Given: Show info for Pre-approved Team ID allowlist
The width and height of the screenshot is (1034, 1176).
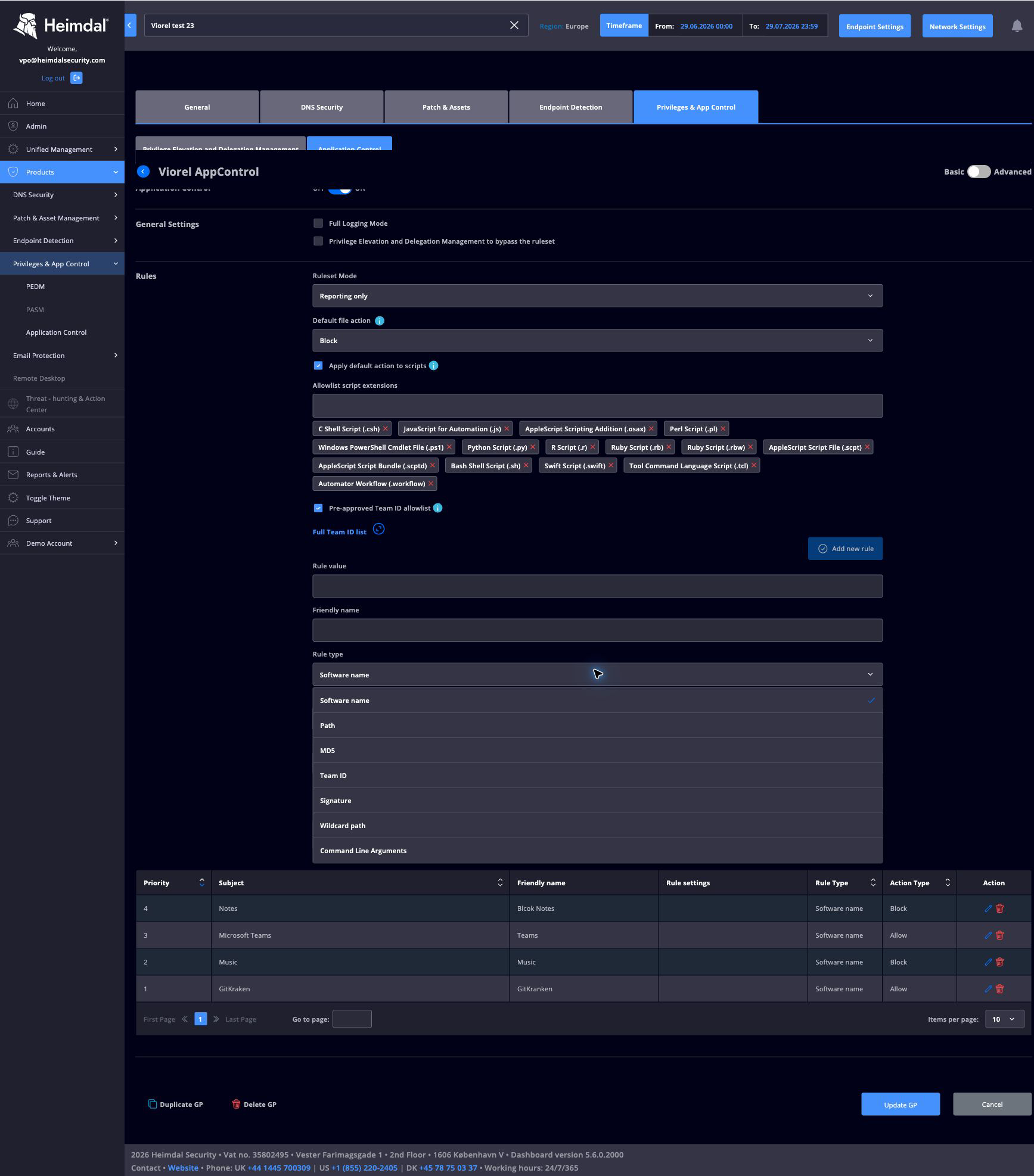Looking at the screenshot, I should coord(437,508).
